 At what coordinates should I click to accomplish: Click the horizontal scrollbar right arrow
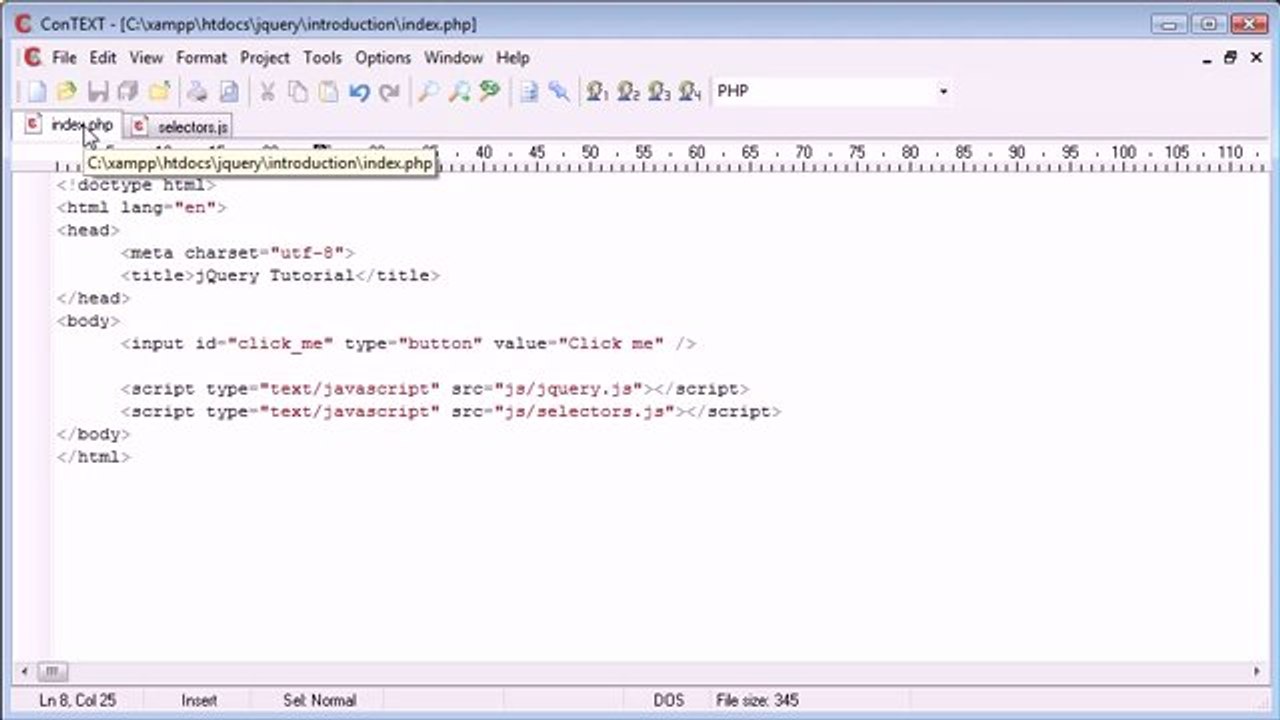[1257, 672]
